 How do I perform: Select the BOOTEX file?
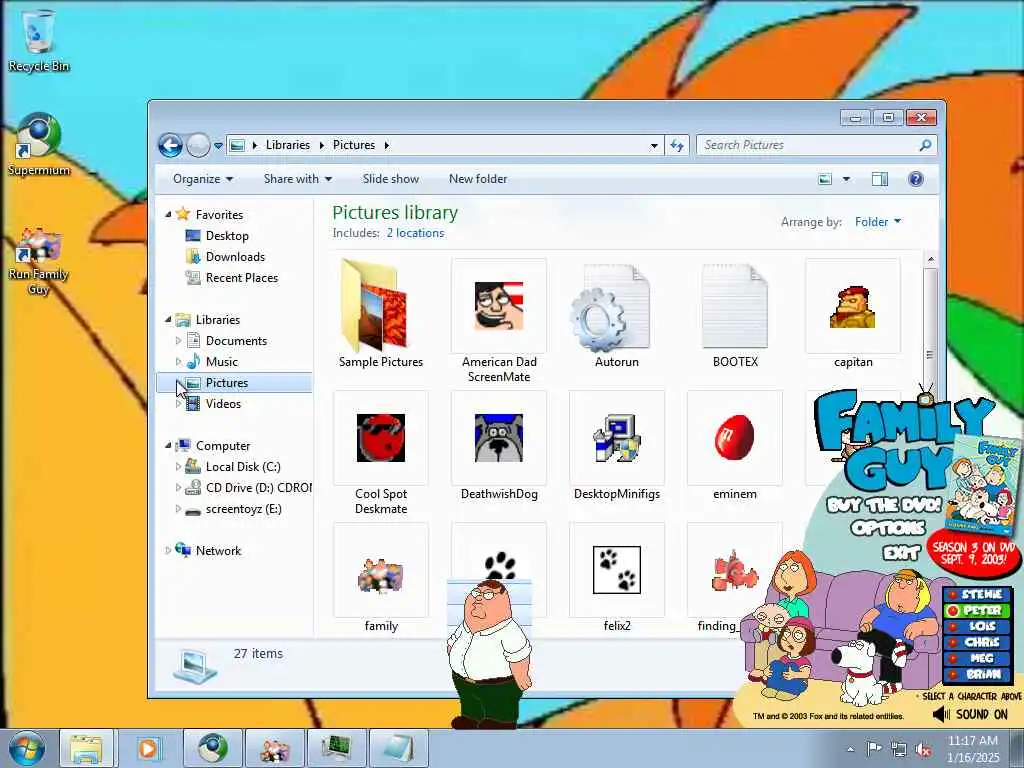point(735,315)
